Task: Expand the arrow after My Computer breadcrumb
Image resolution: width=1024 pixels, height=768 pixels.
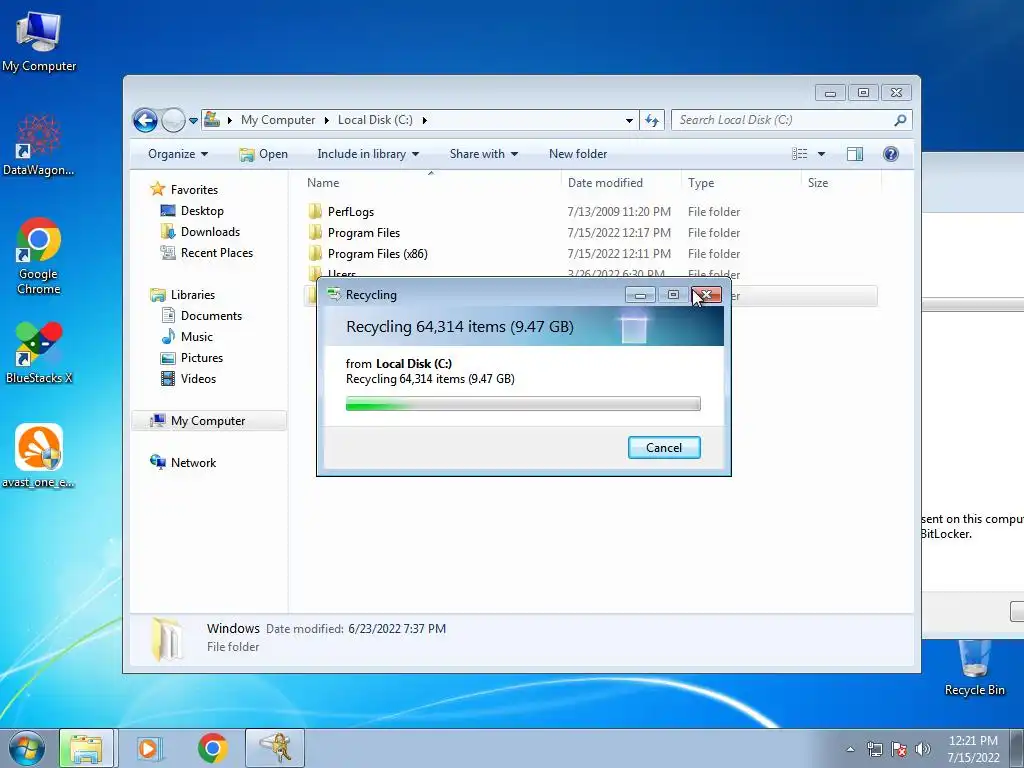Action: coord(327,120)
